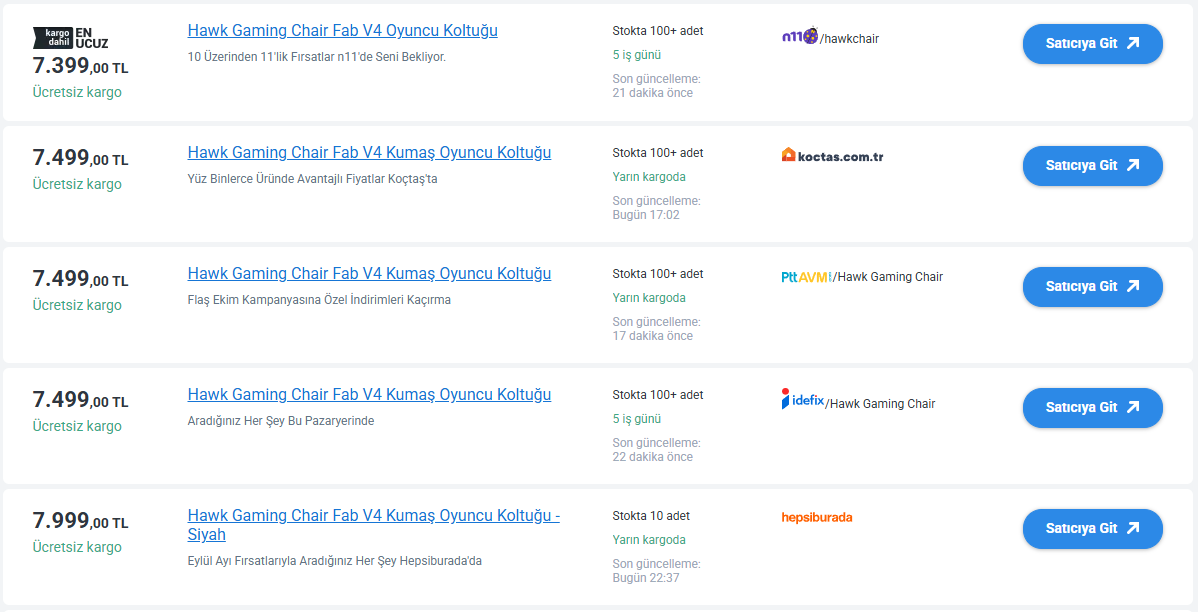This screenshot has width=1198, height=612.
Task: Open the PttAVM Kumaş Oyuncu Koltuğu product link
Action: (x=369, y=274)
